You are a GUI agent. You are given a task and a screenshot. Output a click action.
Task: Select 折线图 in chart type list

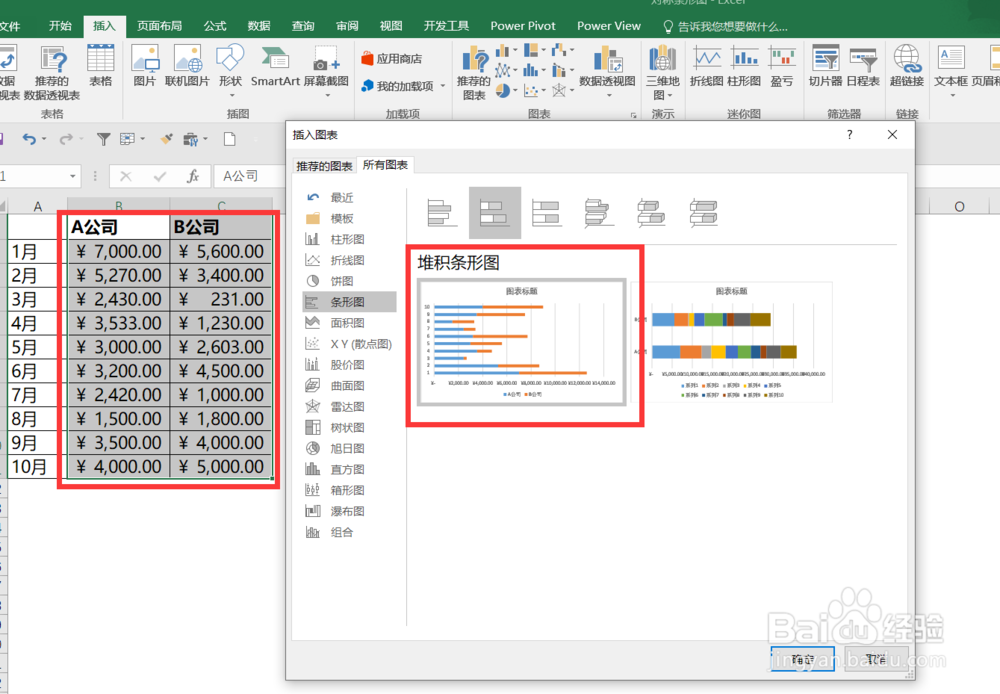(349, 260)
